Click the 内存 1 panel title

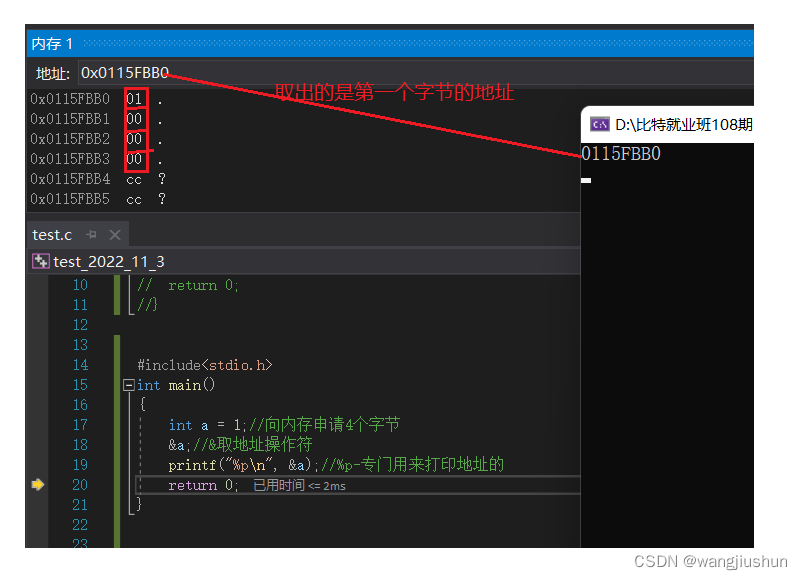[x=52, y=44]
